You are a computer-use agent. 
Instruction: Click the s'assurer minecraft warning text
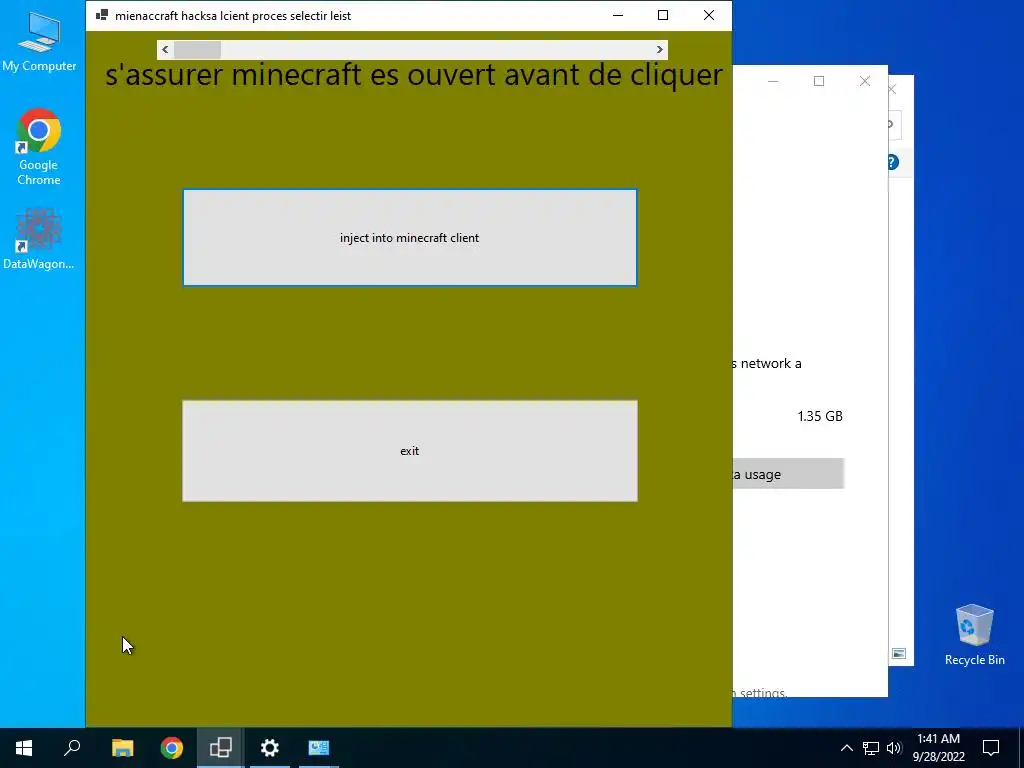413,74
